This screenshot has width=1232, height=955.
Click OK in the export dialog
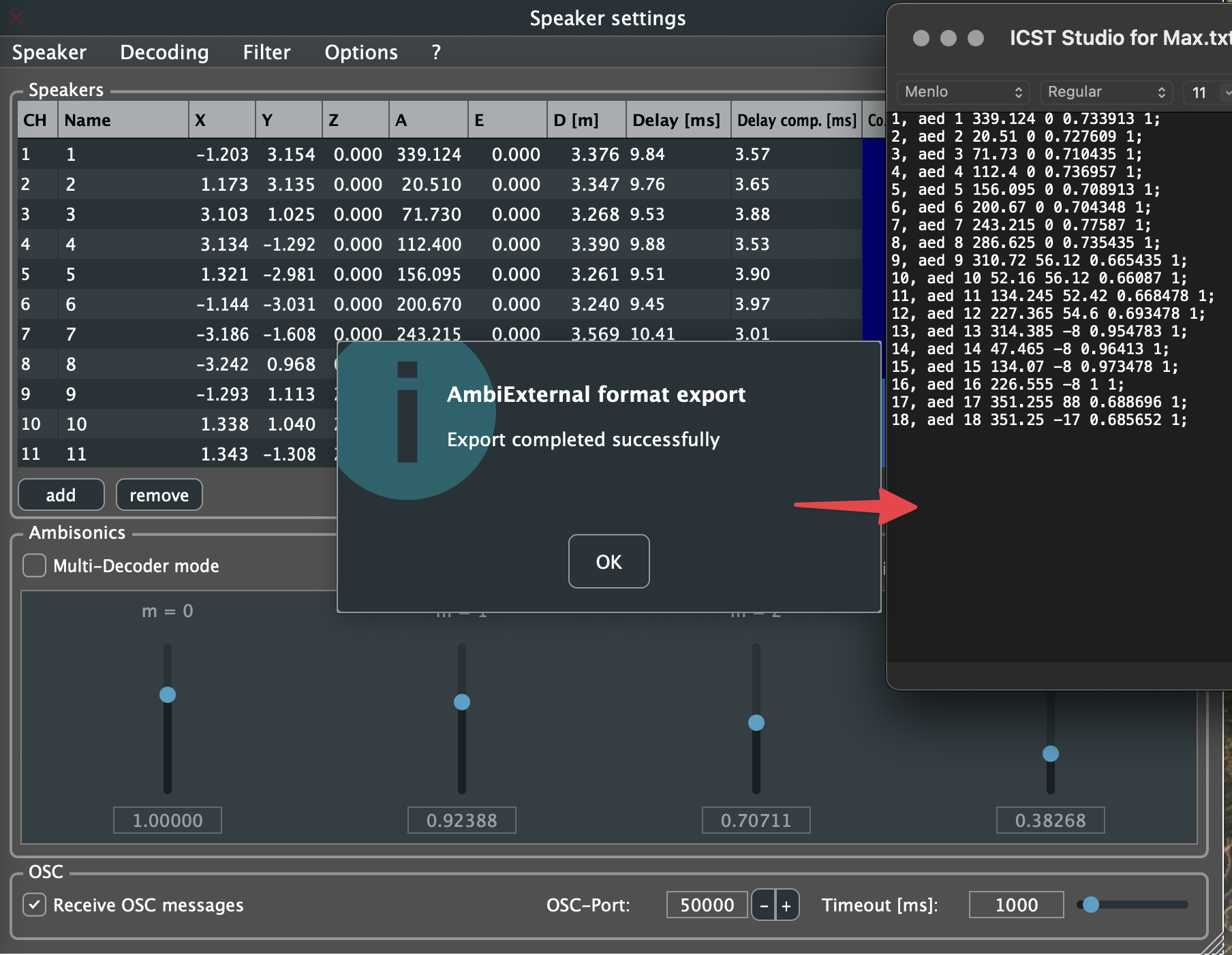(x=609, y=561)
